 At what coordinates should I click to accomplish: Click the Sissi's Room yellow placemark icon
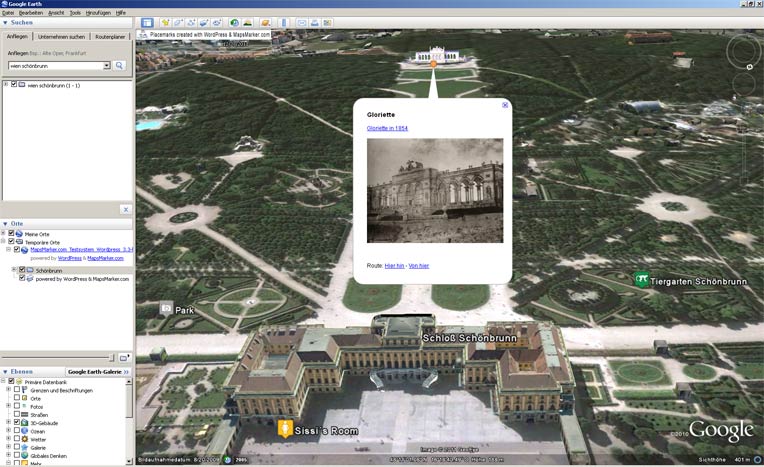[x=285, y=428]
